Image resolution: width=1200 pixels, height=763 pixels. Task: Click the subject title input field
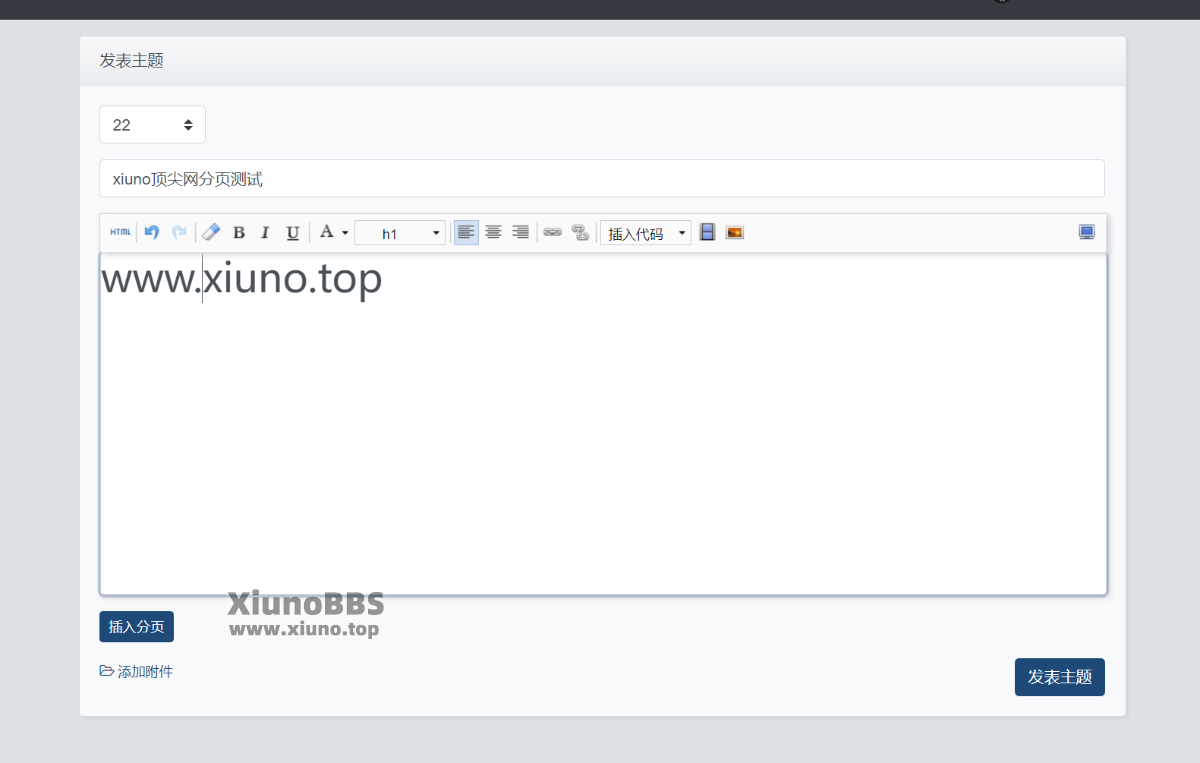(x=602, y=179)
